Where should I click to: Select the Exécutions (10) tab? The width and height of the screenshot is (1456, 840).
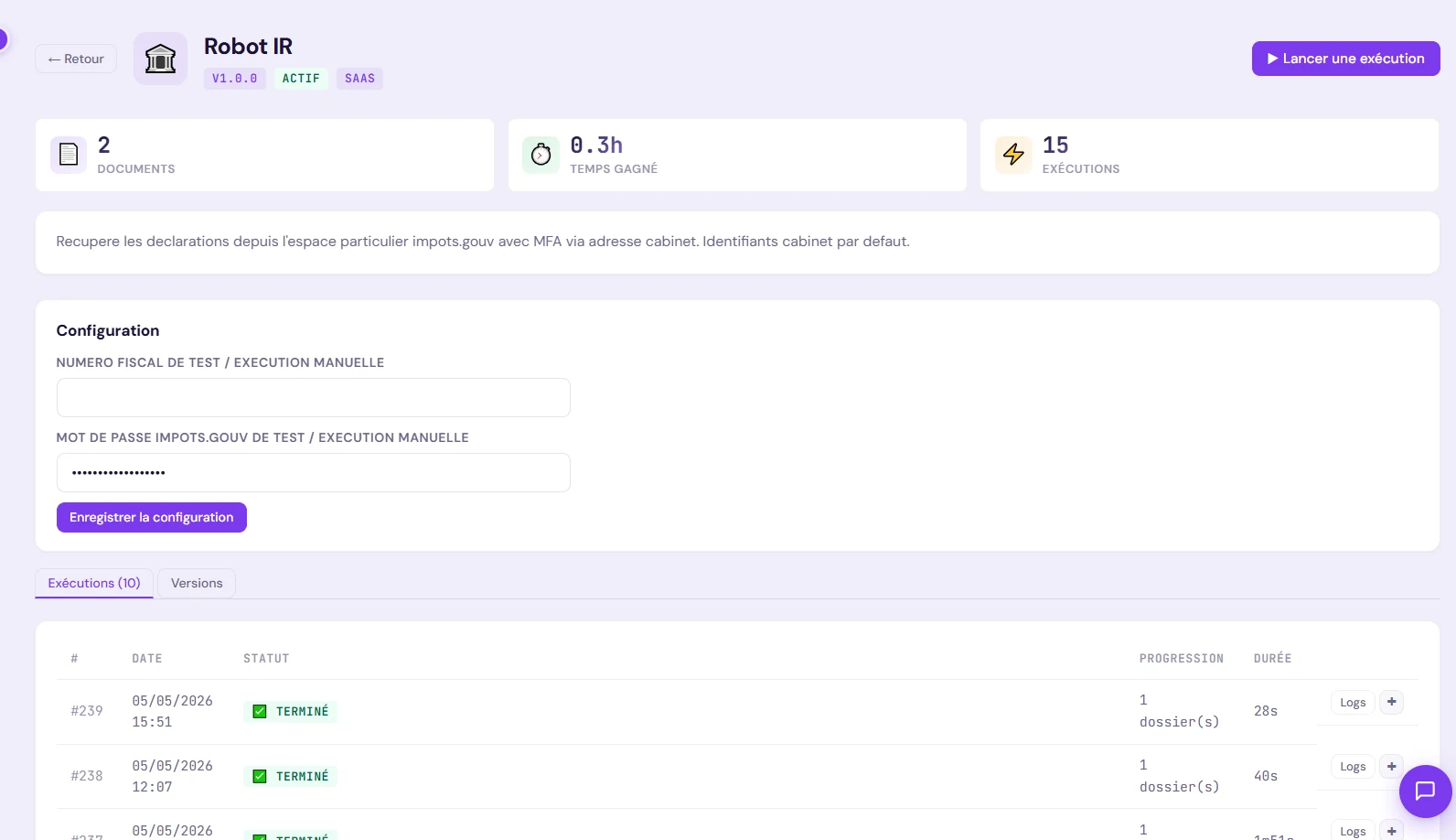(94, 583)
